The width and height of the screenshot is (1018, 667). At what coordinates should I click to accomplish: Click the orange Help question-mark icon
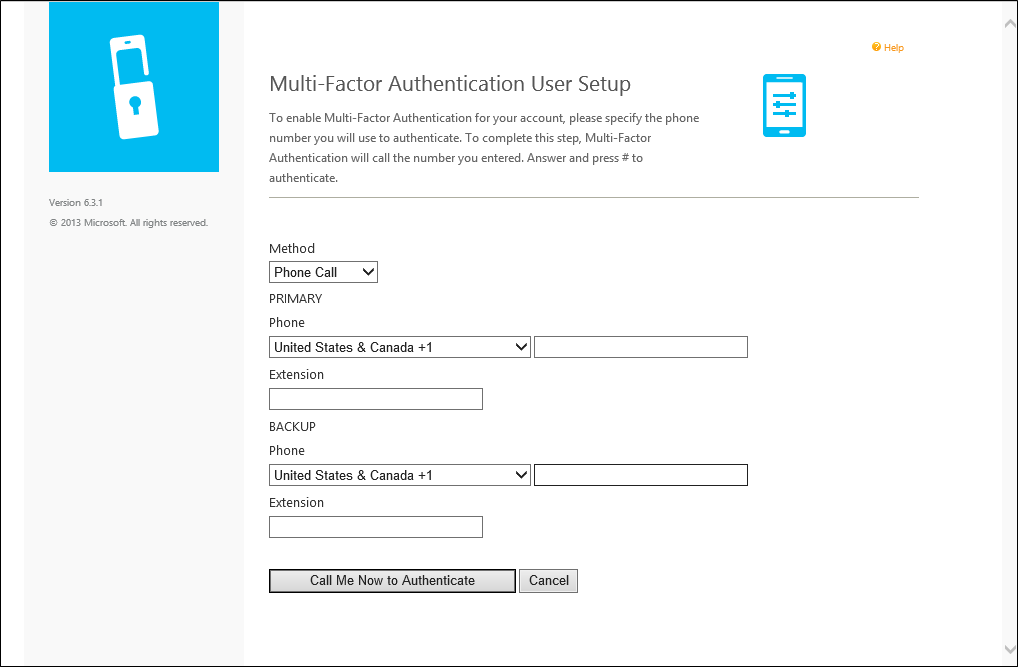click(876, 46)
